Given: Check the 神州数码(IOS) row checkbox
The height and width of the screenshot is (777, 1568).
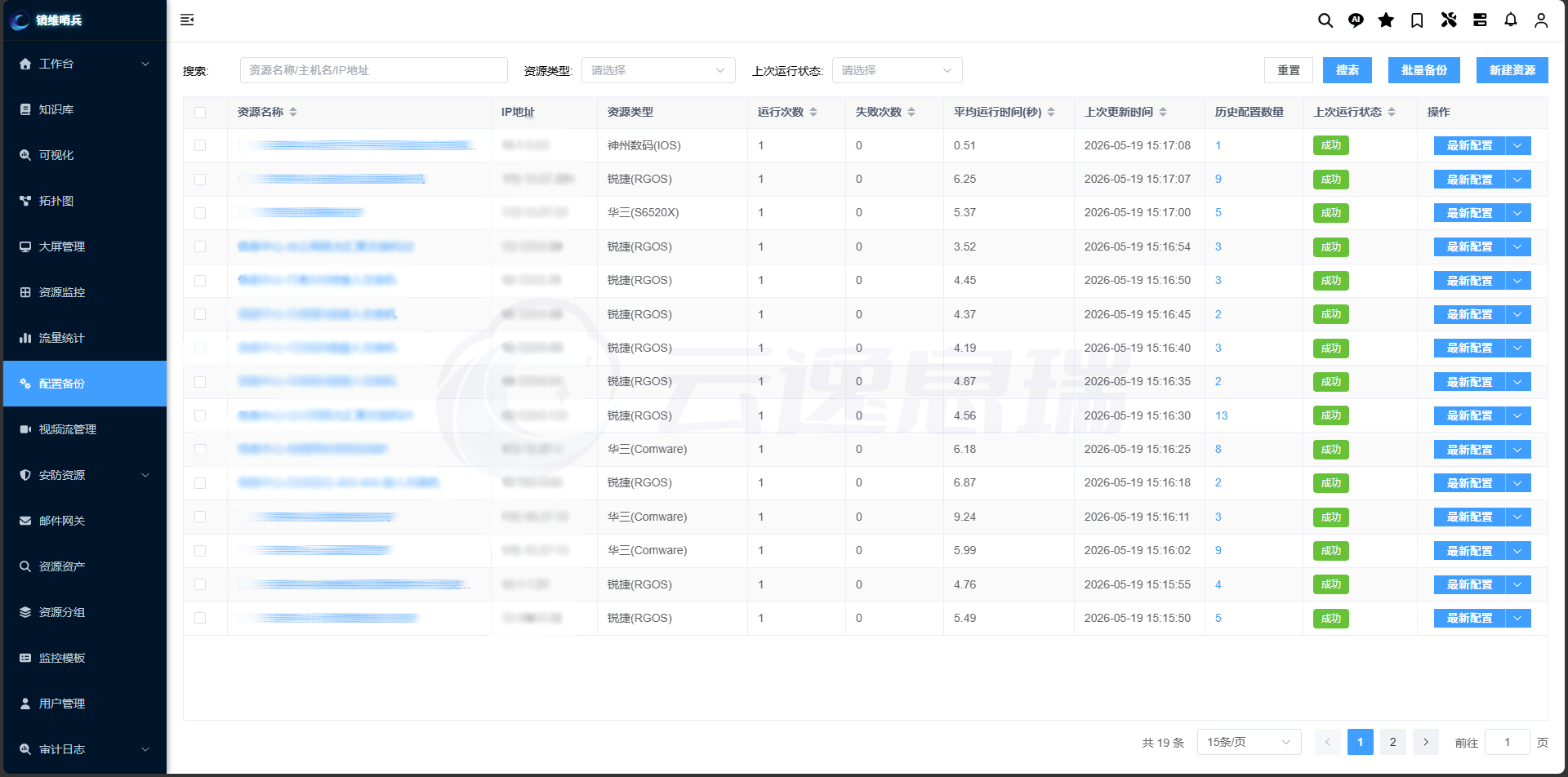Looking at the screenshot, I should [x=200, y=145].
